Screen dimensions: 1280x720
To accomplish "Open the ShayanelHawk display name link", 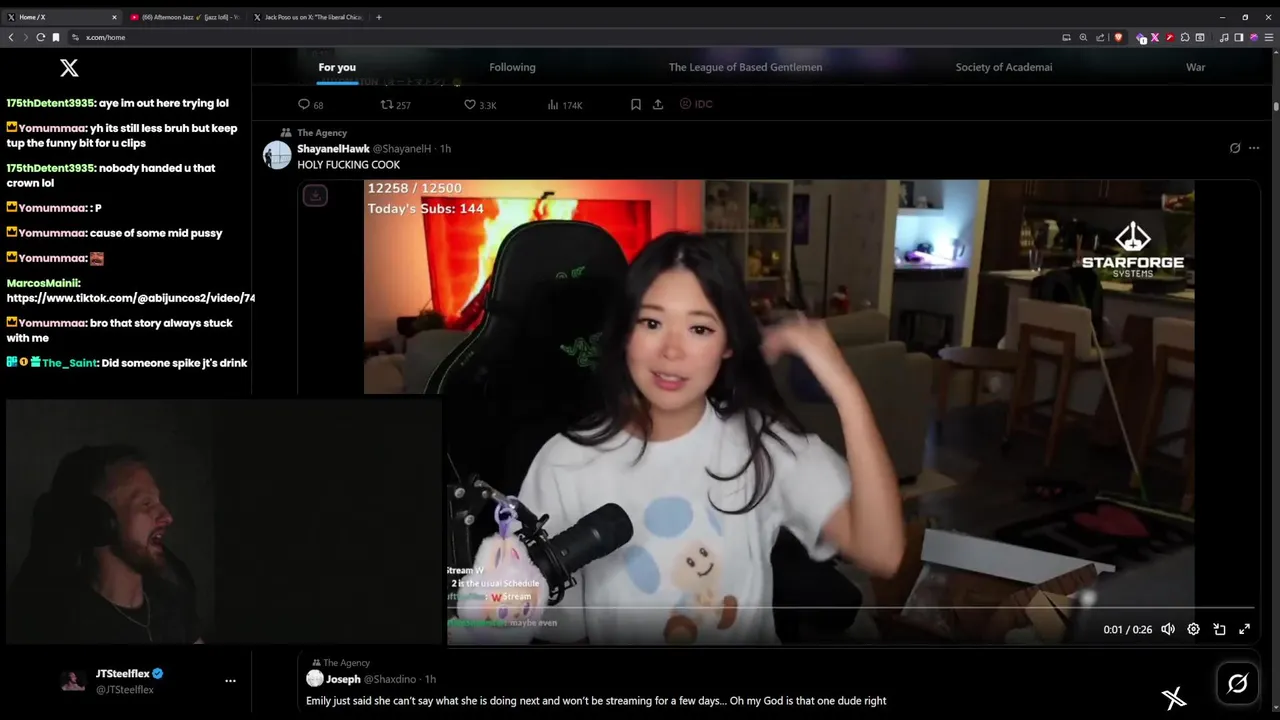I will coord(333,148).
